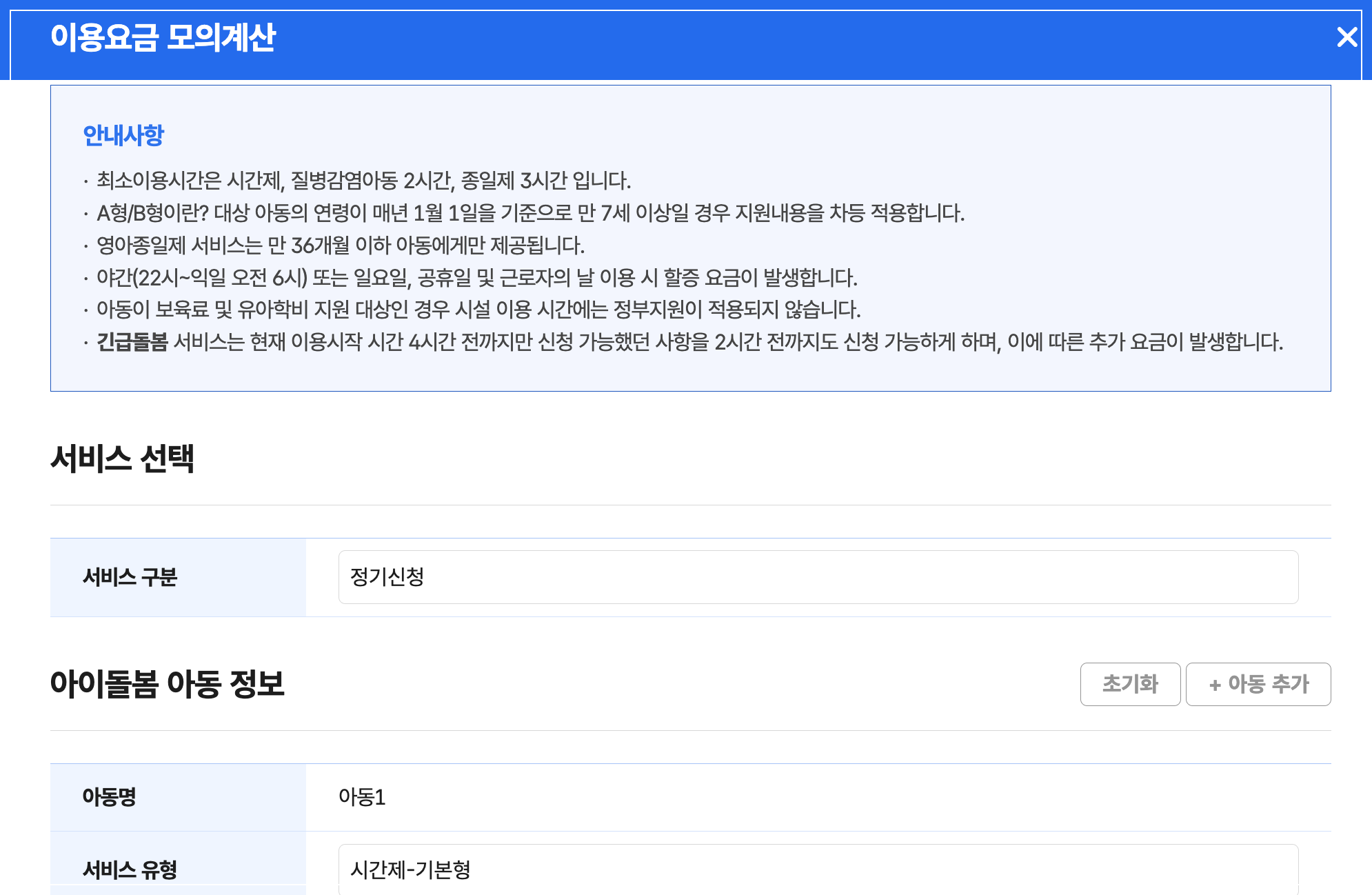Click the bold 긴급돌봄 text
The height and width of the screenshot is (895, 1372).
(x=132, y=342)
